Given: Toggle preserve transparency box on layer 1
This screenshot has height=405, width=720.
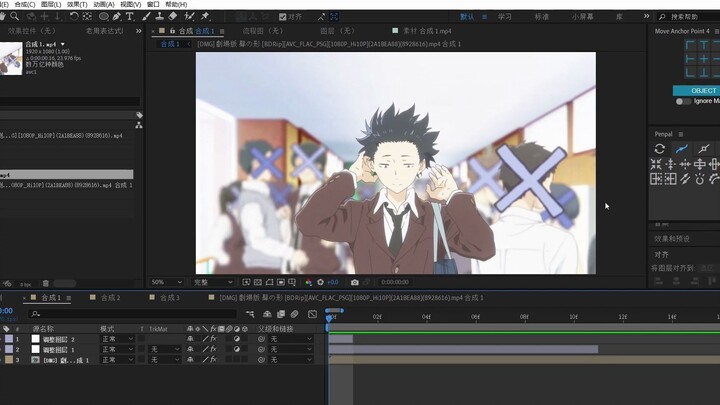Looking at the screenshot, I should (x=141, y=339).
